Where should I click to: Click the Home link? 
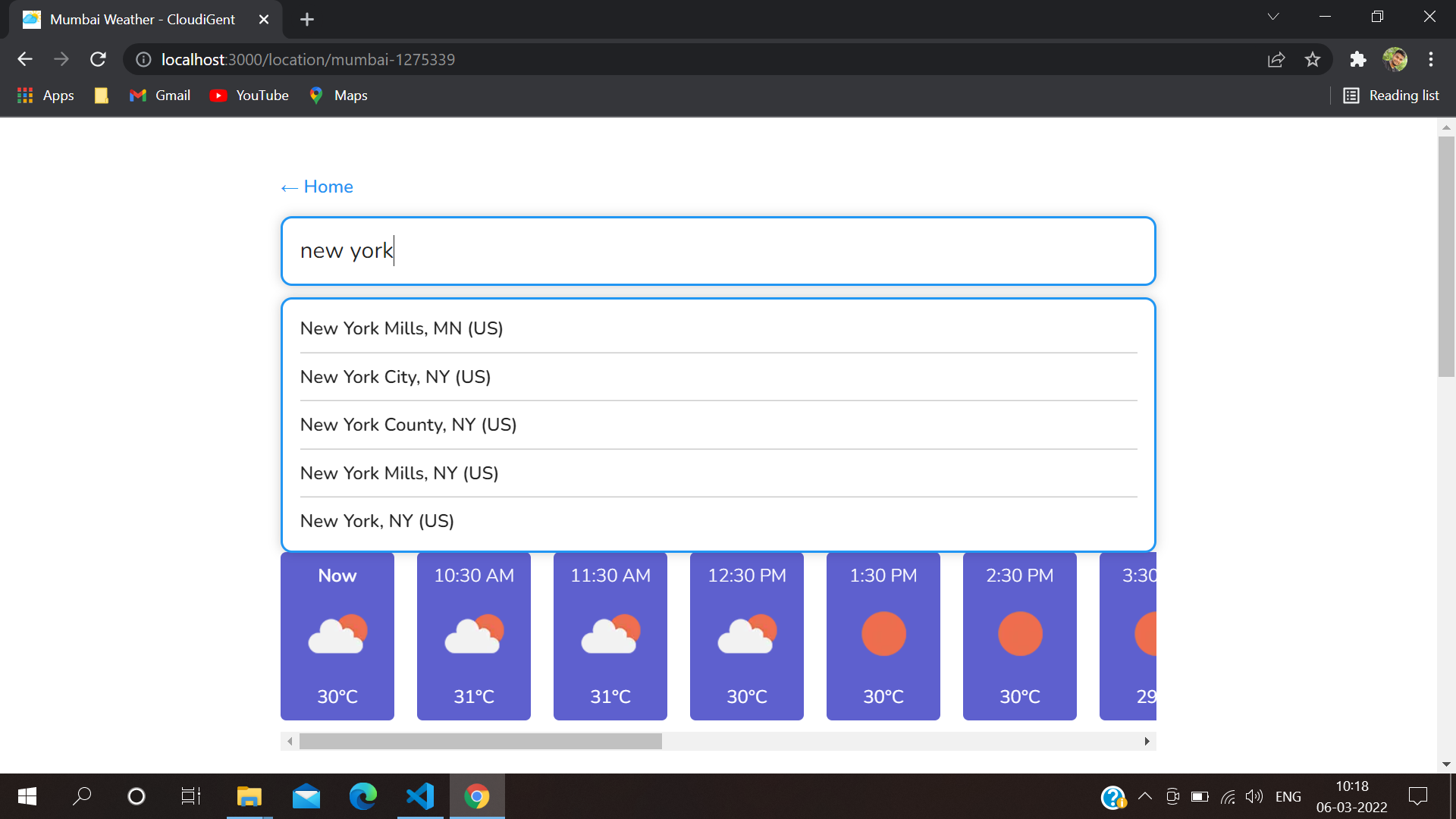[316, 187]
